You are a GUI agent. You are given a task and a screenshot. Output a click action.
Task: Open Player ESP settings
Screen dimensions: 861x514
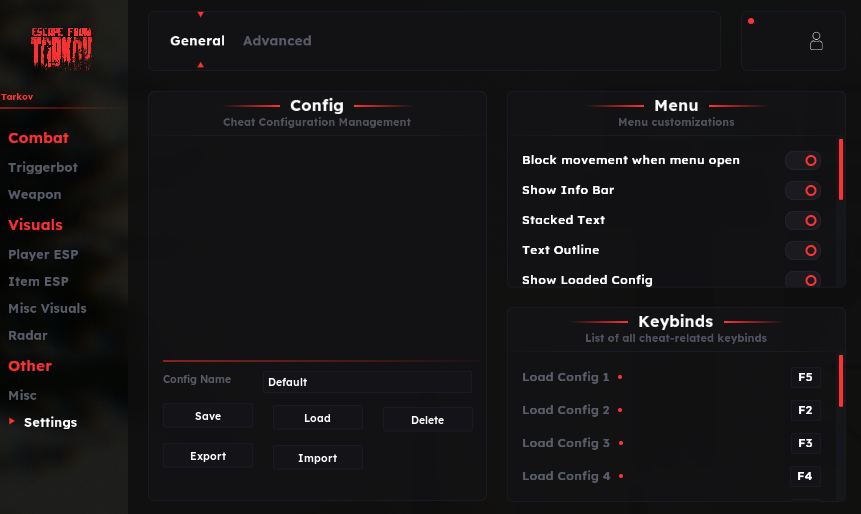(43, 255)
